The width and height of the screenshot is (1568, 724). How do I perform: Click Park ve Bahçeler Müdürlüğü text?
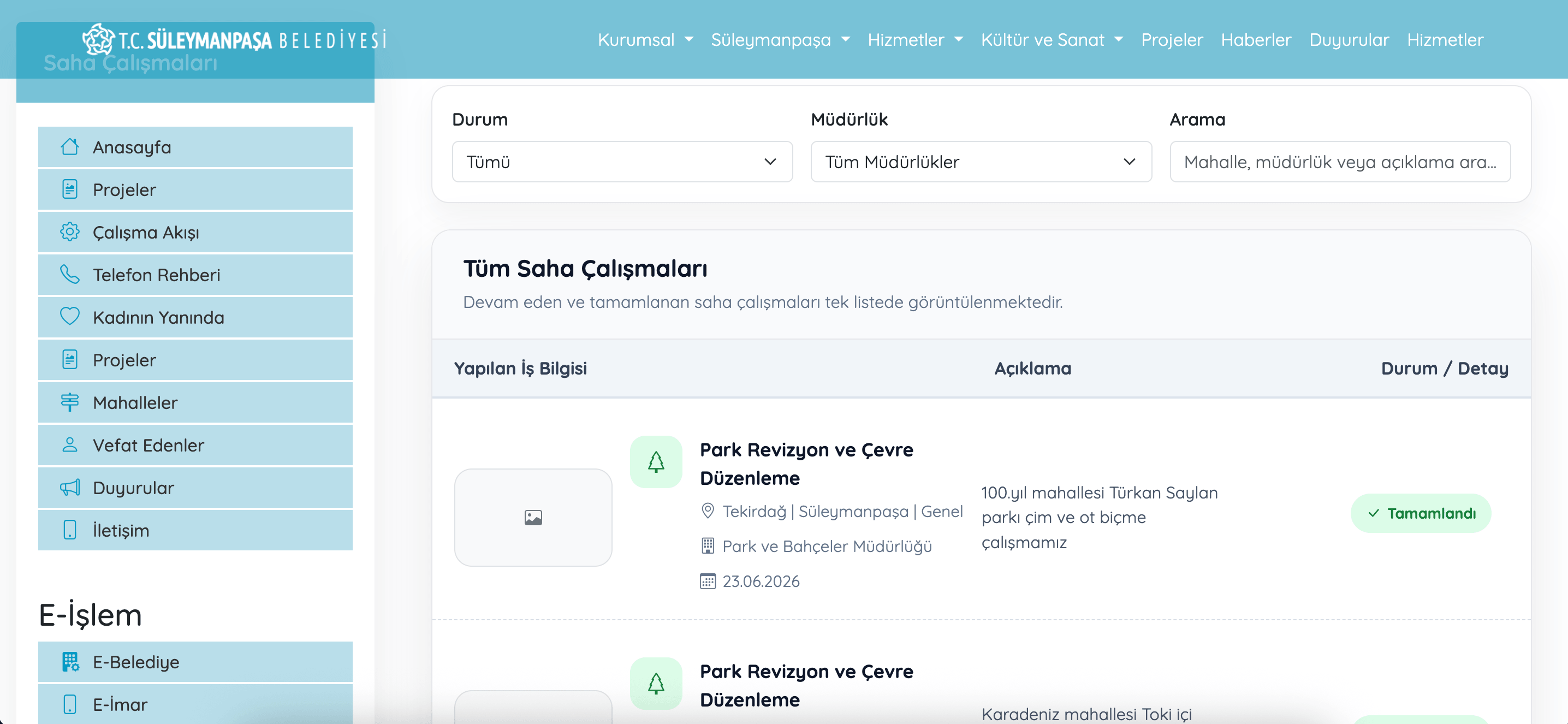(x=827, y=546)
